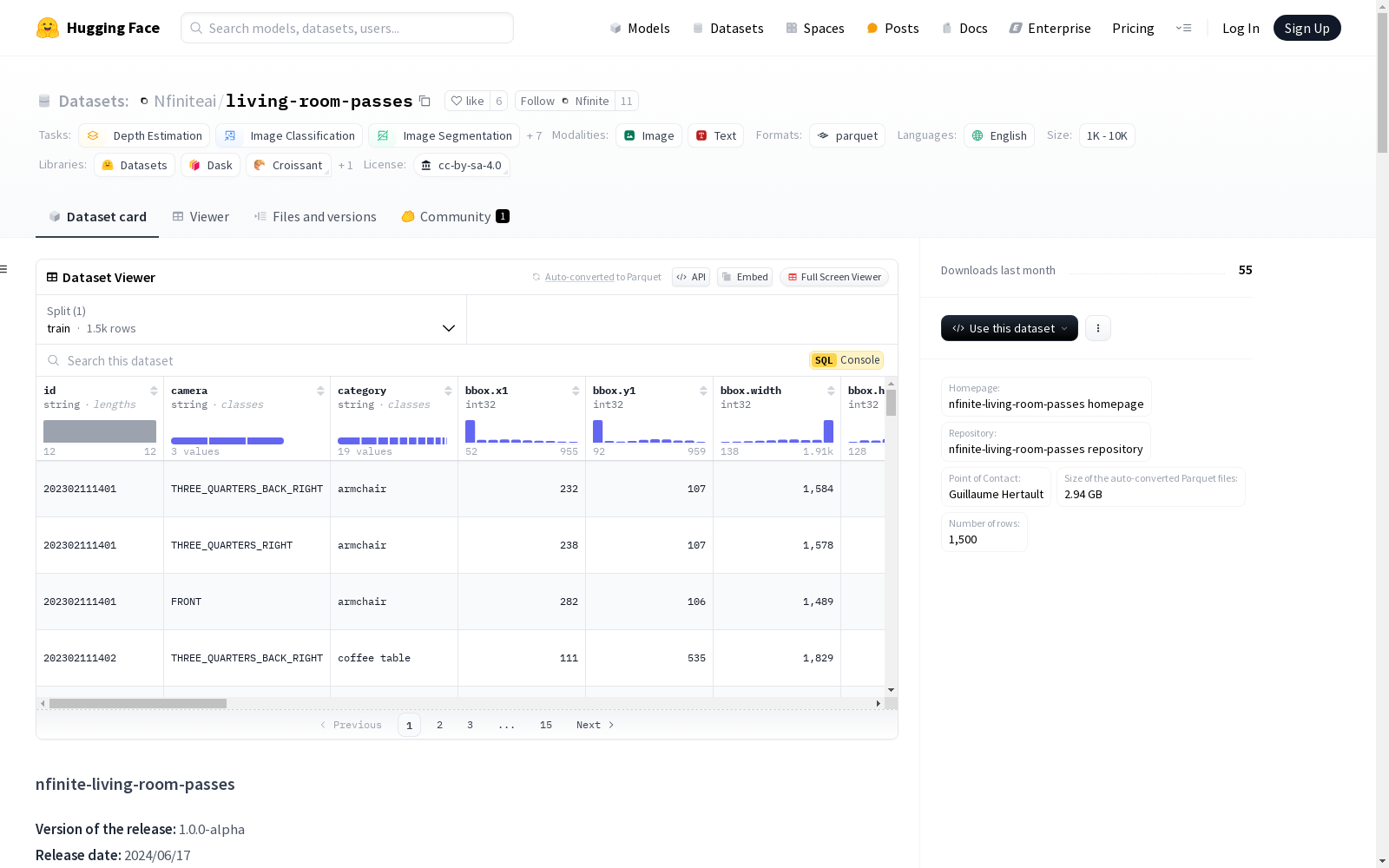This screenshot has width=1389, height=868.
Task: Open the Croissant library tag
Action: point(288,165)
